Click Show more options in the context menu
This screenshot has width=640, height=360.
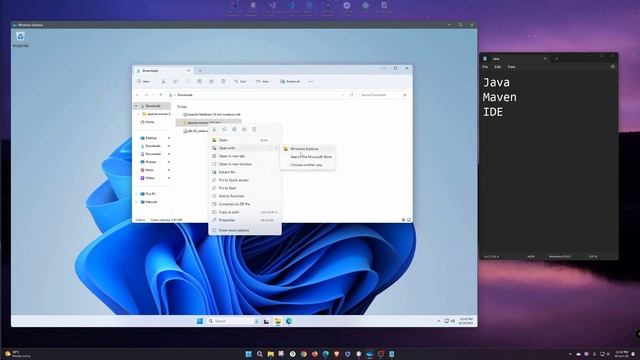point(245,230)
